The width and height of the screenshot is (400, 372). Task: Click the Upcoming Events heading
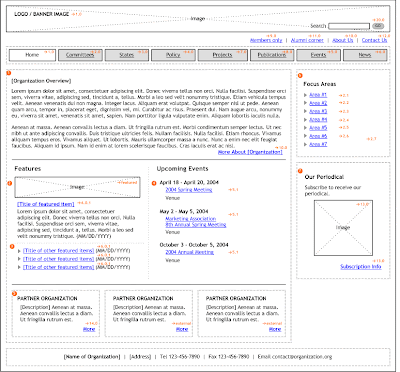pos(182,169)
